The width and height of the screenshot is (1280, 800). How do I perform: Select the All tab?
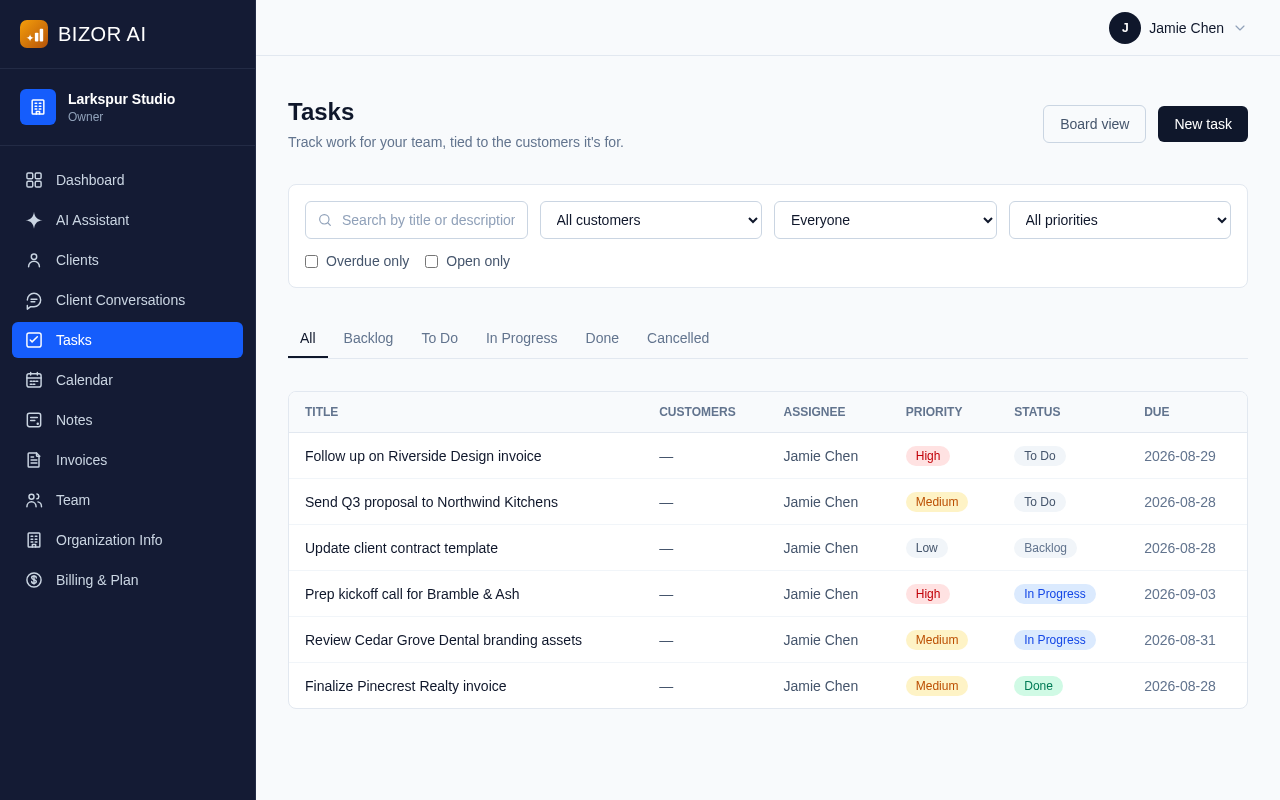[x=308, y=338]
